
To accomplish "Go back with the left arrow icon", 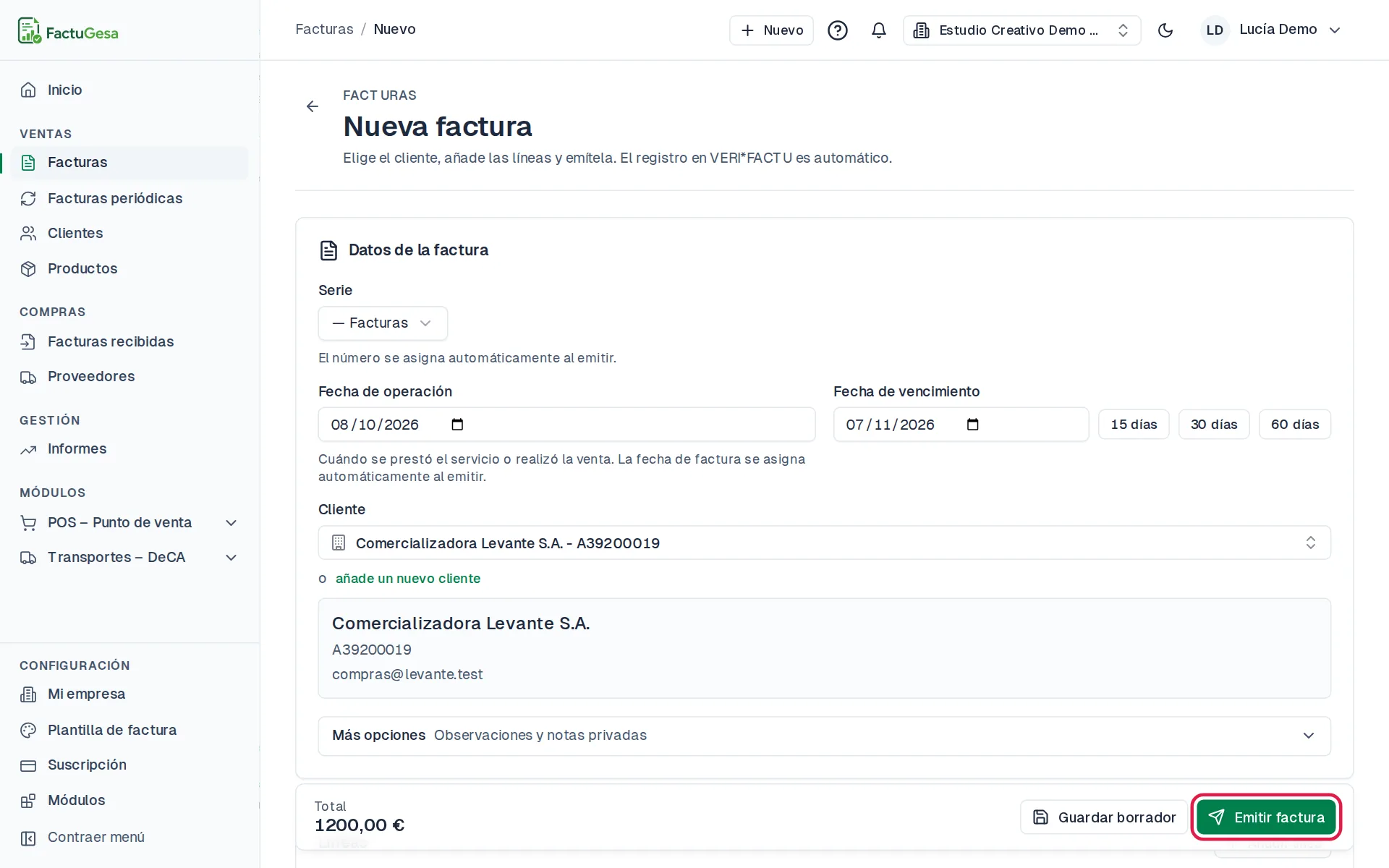I will click(x=313, y=106).
